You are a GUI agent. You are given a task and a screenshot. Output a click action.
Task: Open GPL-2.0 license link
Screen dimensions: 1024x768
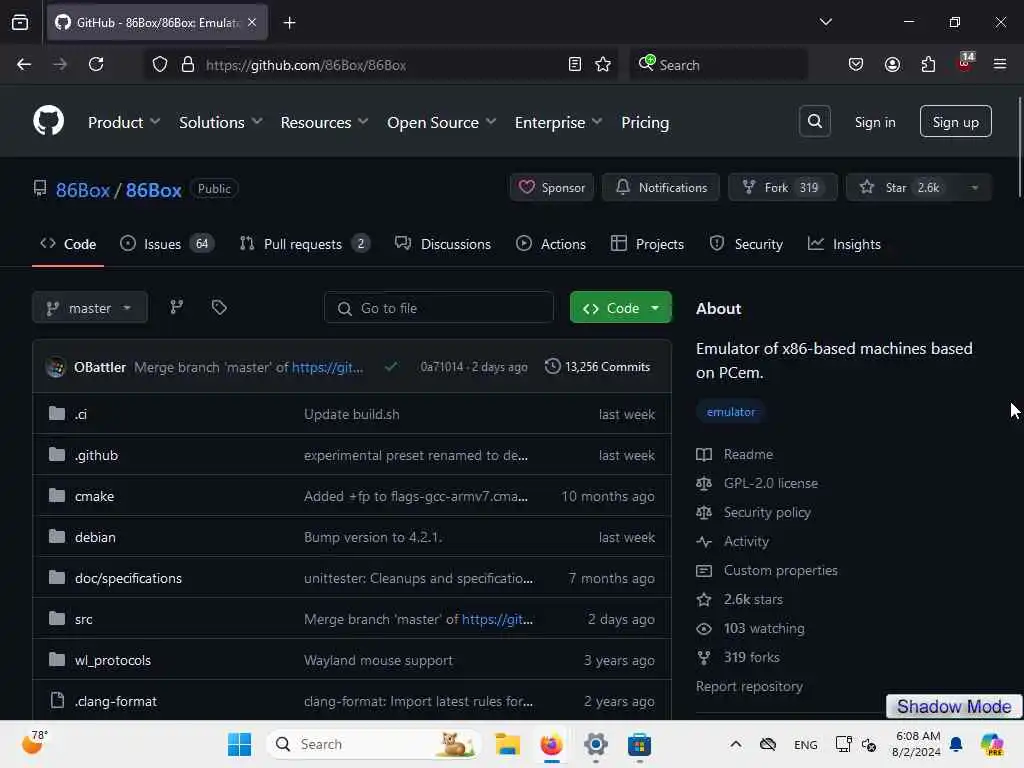771,483
